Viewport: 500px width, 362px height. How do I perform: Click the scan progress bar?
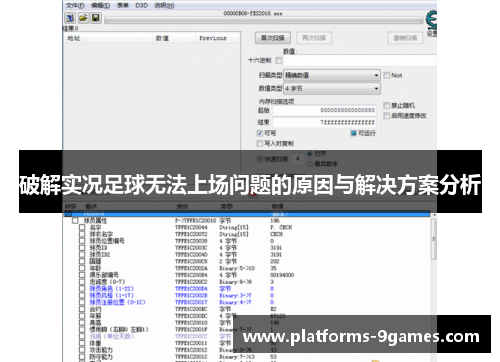(263, 20)
